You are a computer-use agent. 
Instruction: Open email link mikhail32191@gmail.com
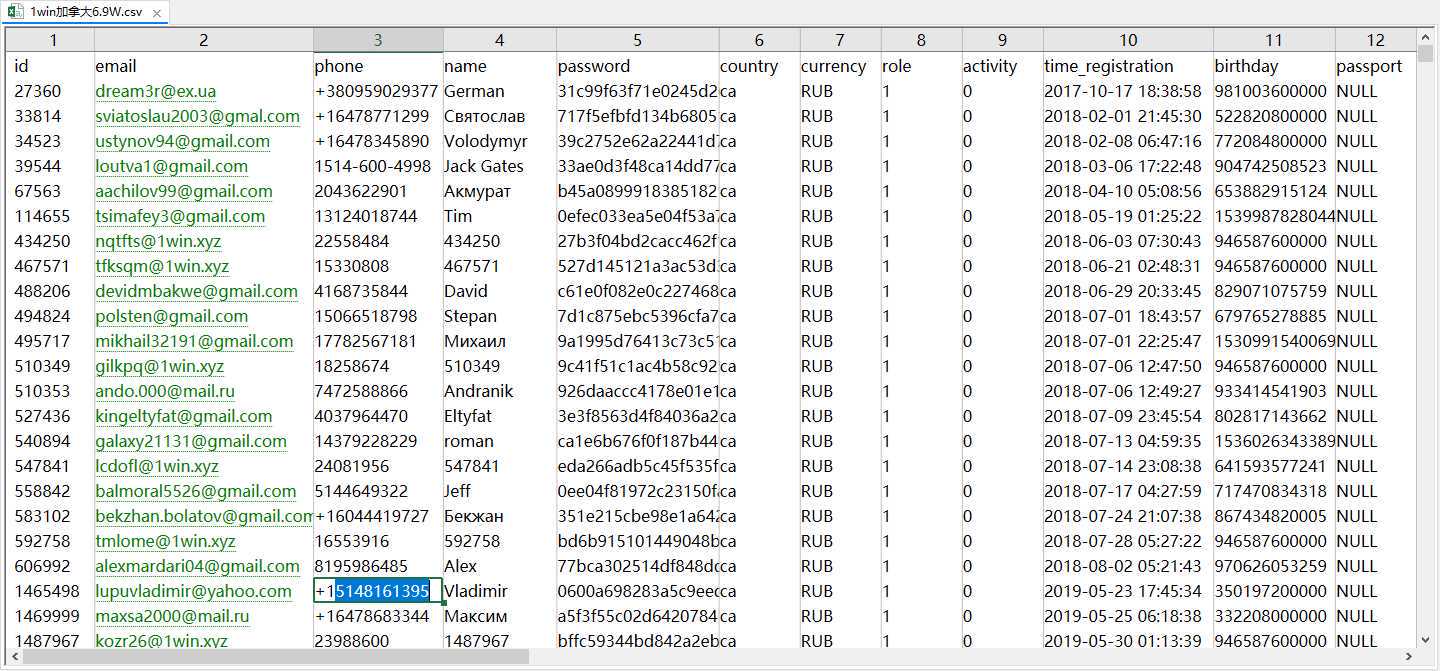(x=194, y=341)
